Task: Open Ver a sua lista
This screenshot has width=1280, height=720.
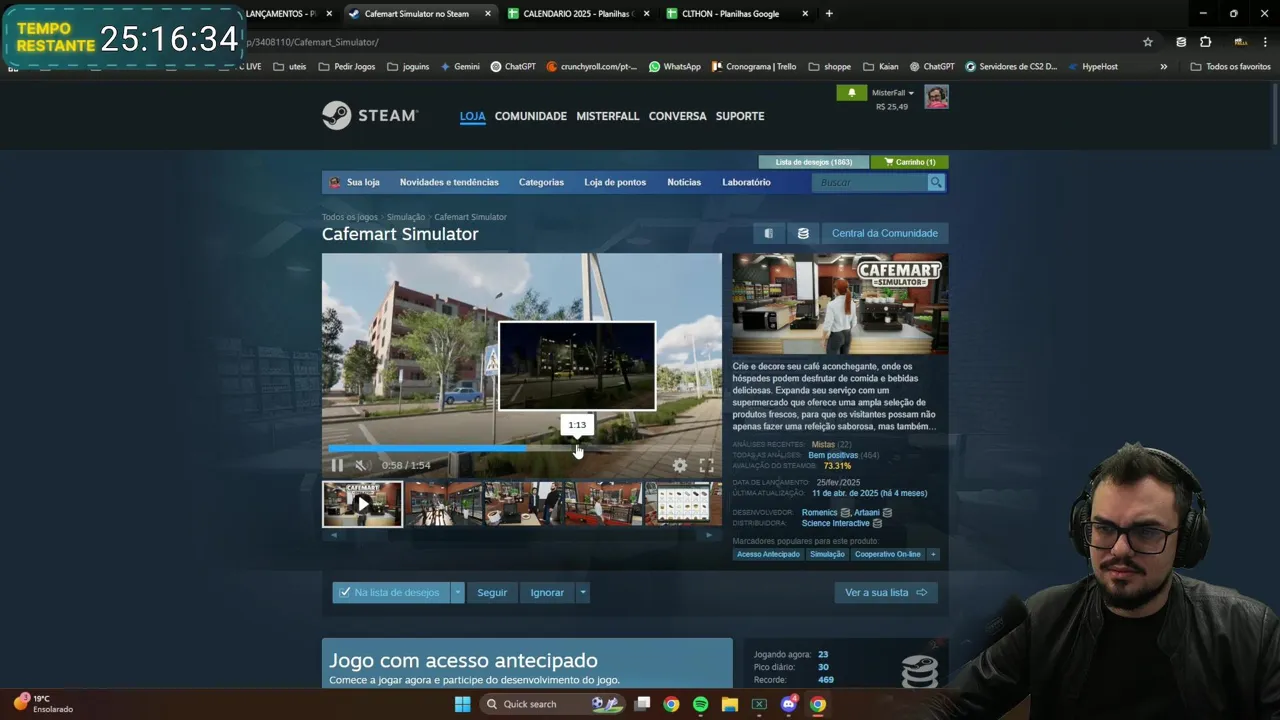Action: (886, 592)
